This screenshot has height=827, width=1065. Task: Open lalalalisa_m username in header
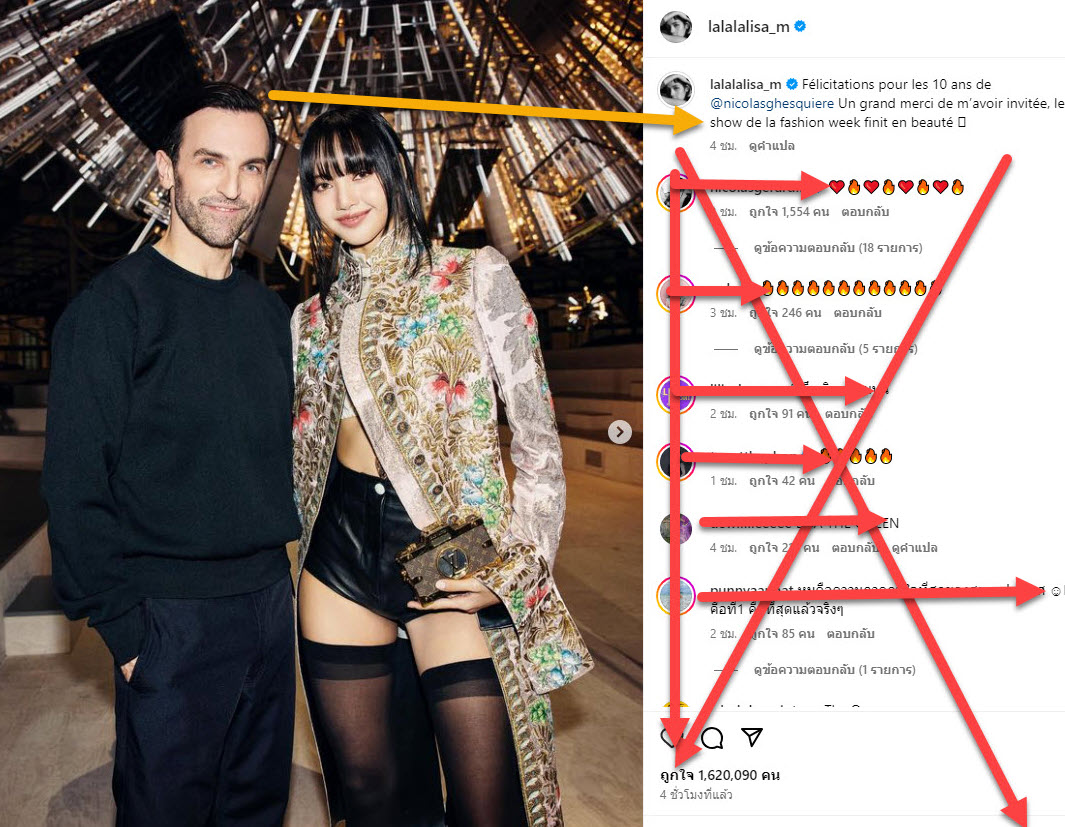tap(748, 26)
